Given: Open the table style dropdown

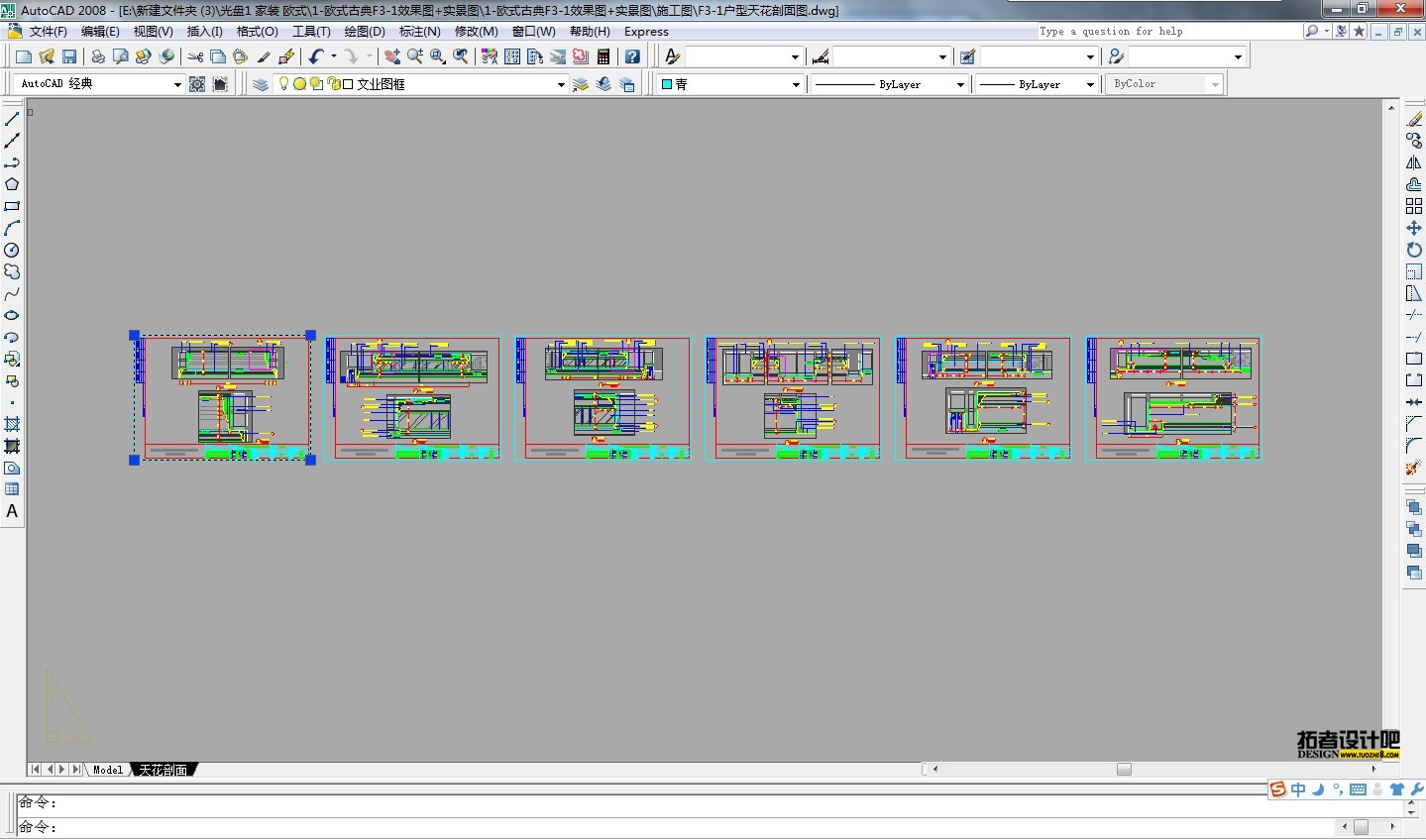Looking at the screenshot, I should (x=1039, y=57).
